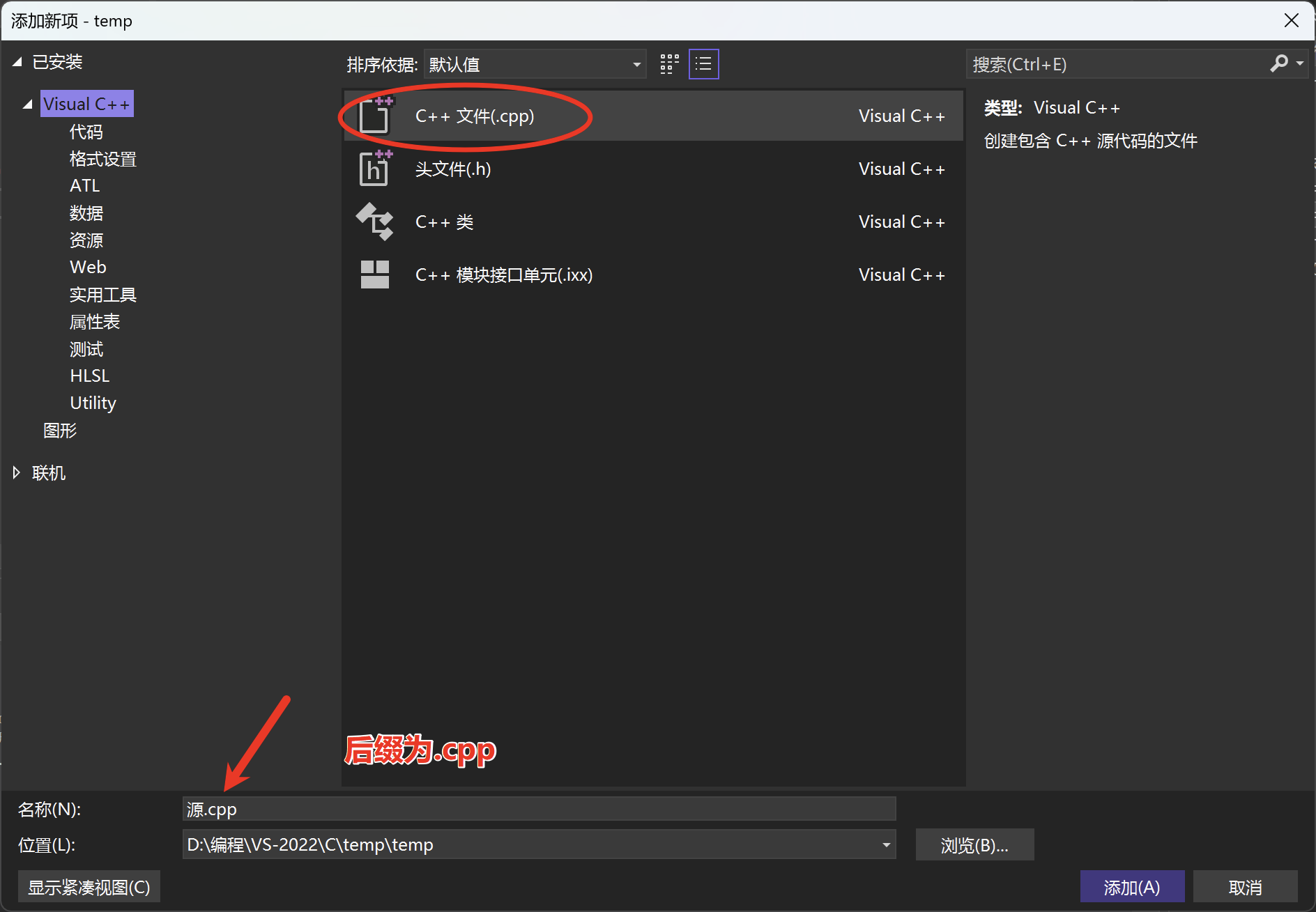This screenshot has height=912, width=1316.
Task: Click the 添加(A) button
Action: (x=1132, y=887)
